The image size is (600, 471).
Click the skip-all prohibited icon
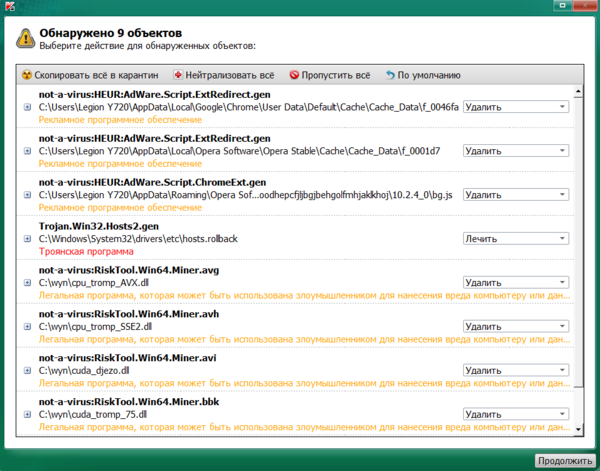pos(294,75)
